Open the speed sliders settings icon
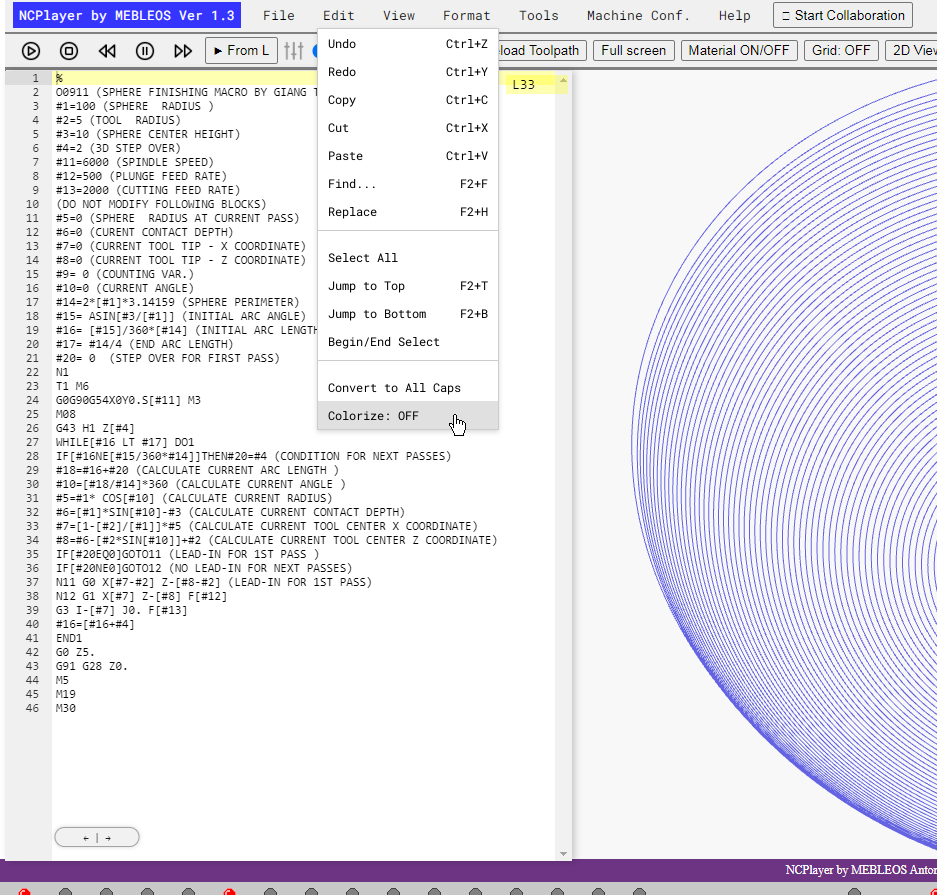The height and width of the screenshot is (895, 937). (x=293, y=51)
